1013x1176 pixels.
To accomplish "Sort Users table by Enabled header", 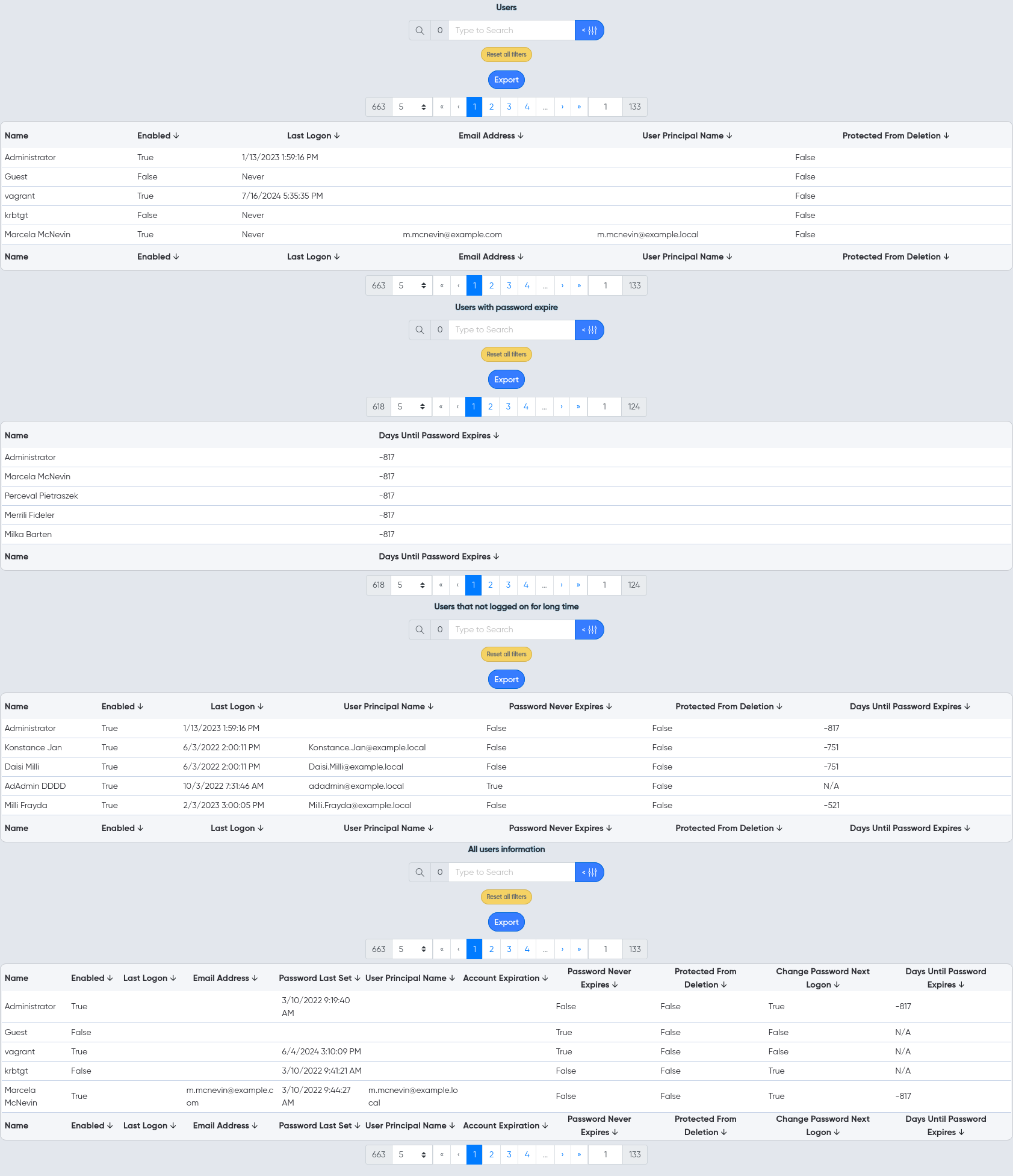I will coord(158,135).
